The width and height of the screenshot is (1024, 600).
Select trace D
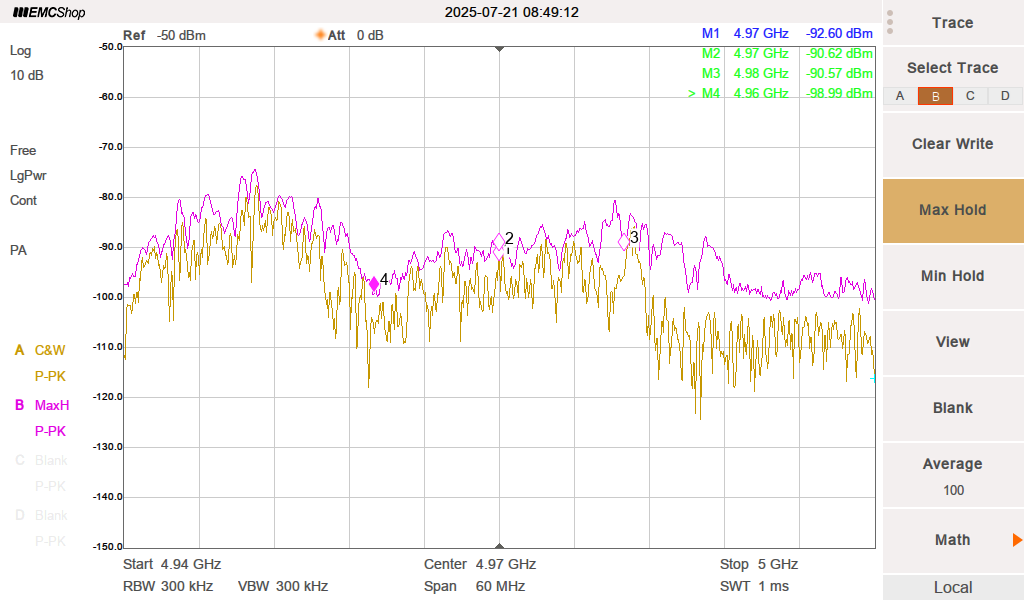pyautogui.click(x=1005, y=96)
